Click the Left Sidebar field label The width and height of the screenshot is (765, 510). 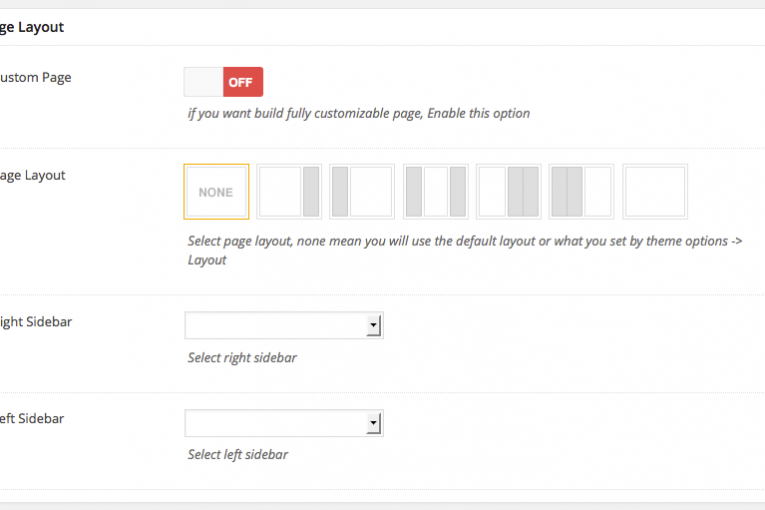[32, 419]
